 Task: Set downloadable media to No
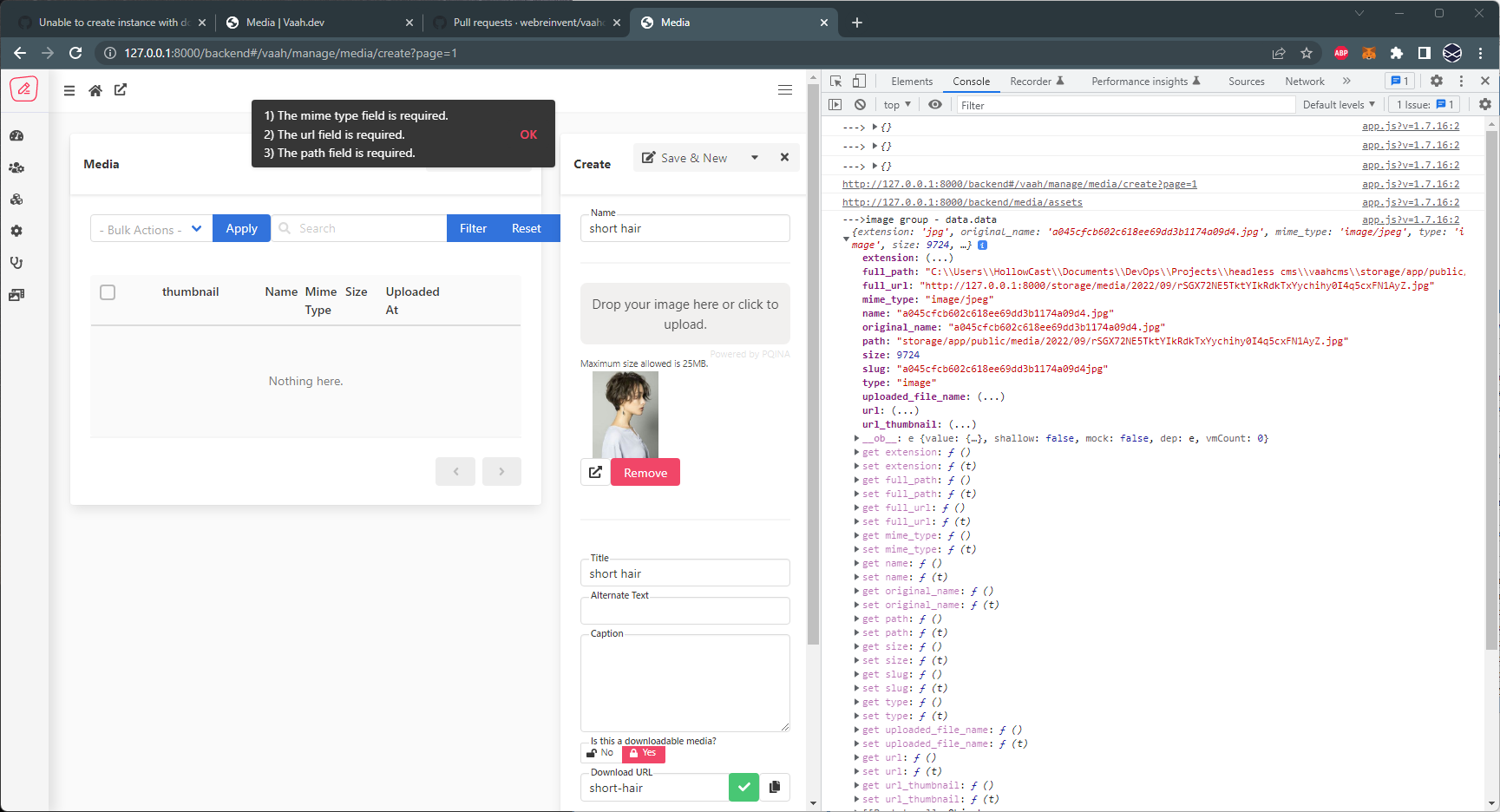point(601,753)
